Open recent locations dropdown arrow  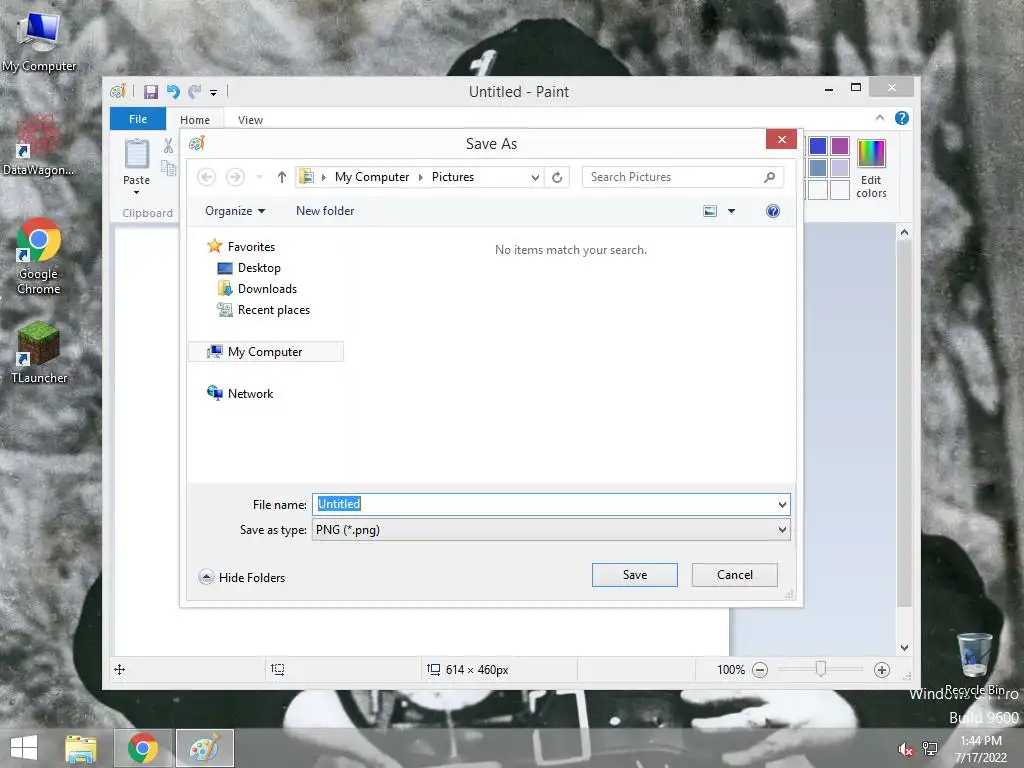[x=259, y=177]
